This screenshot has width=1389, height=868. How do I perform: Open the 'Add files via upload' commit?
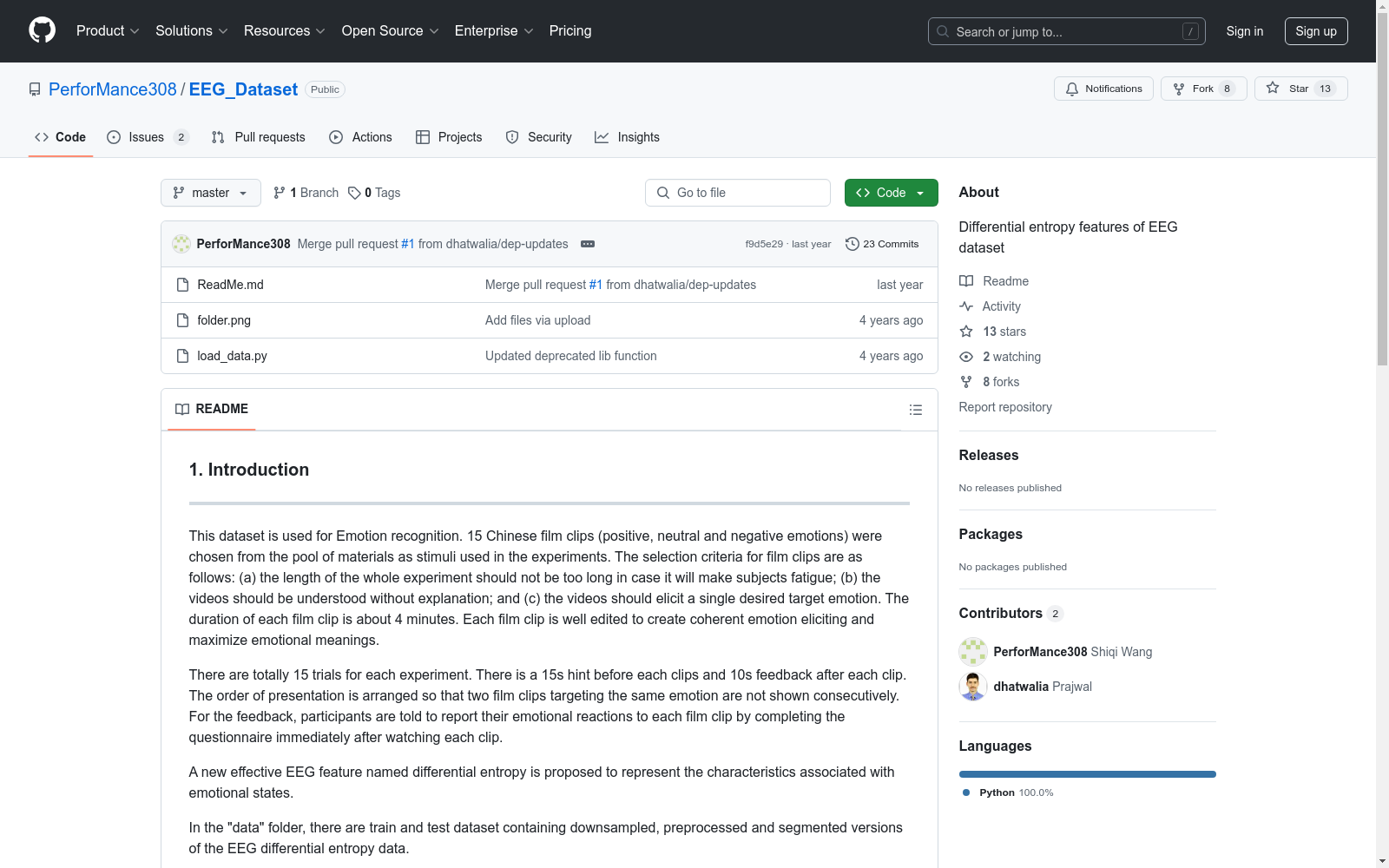click(537, 320)
